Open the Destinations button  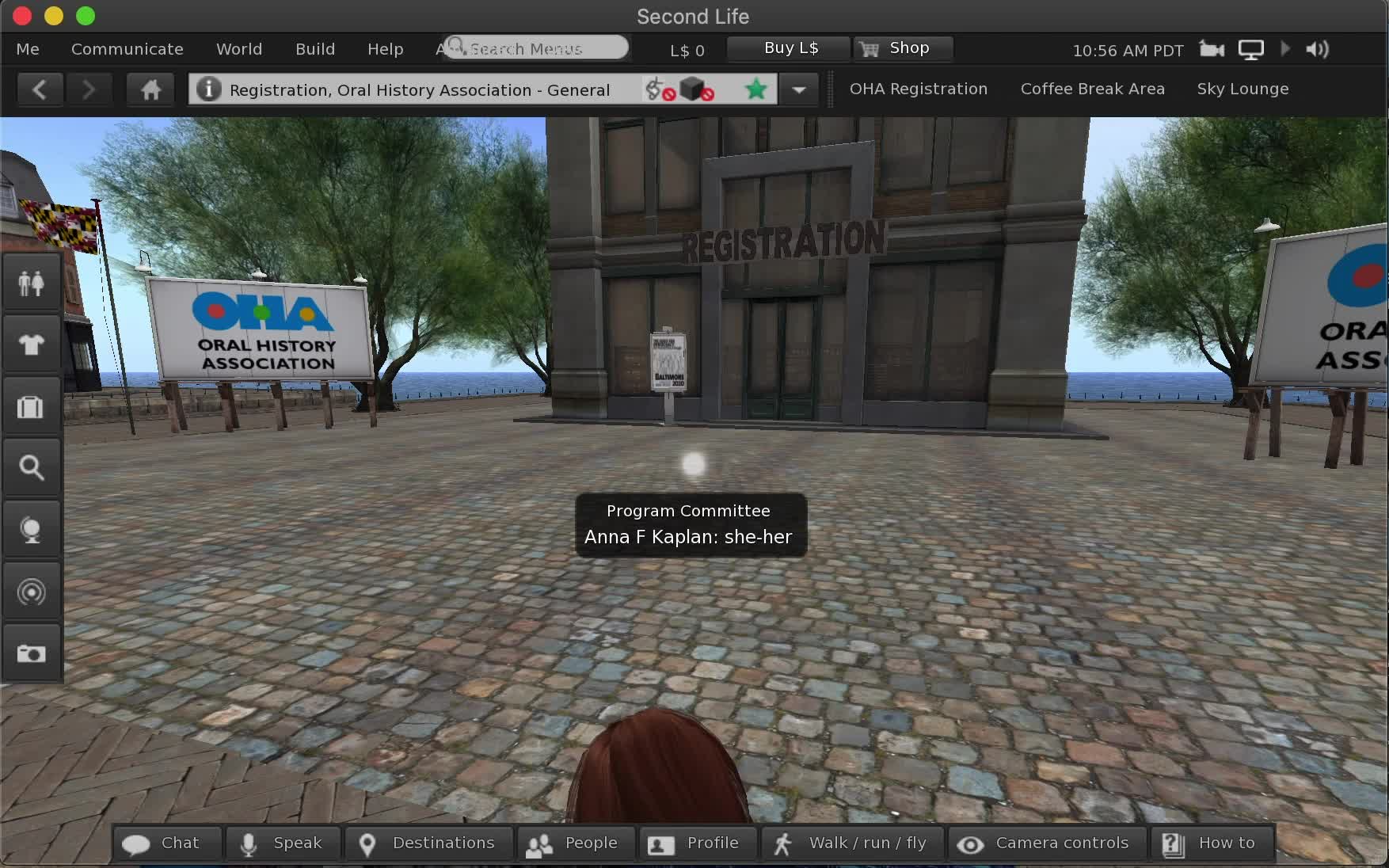click(x=429, y=843)
